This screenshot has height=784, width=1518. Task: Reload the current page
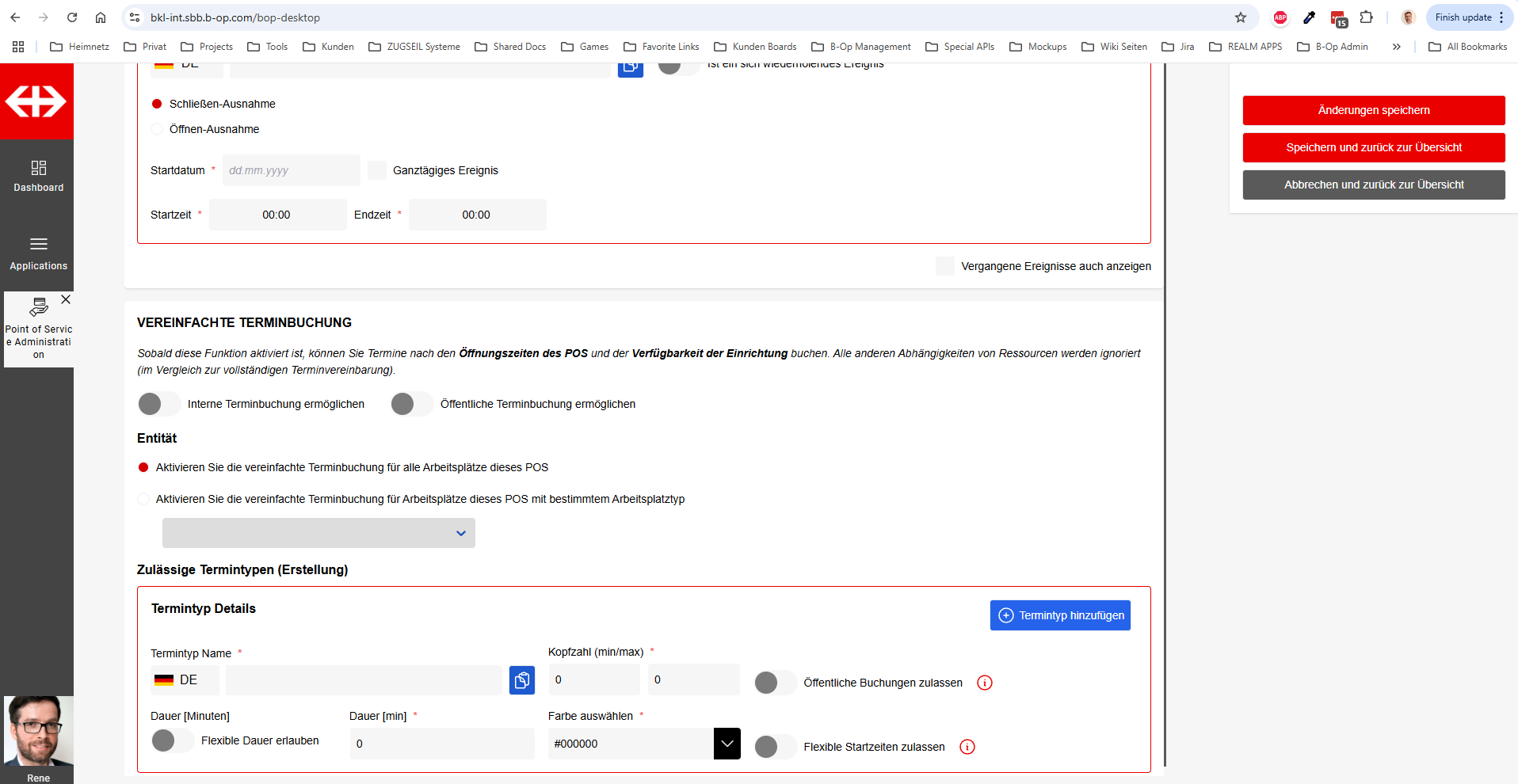[x=72, y=17]
